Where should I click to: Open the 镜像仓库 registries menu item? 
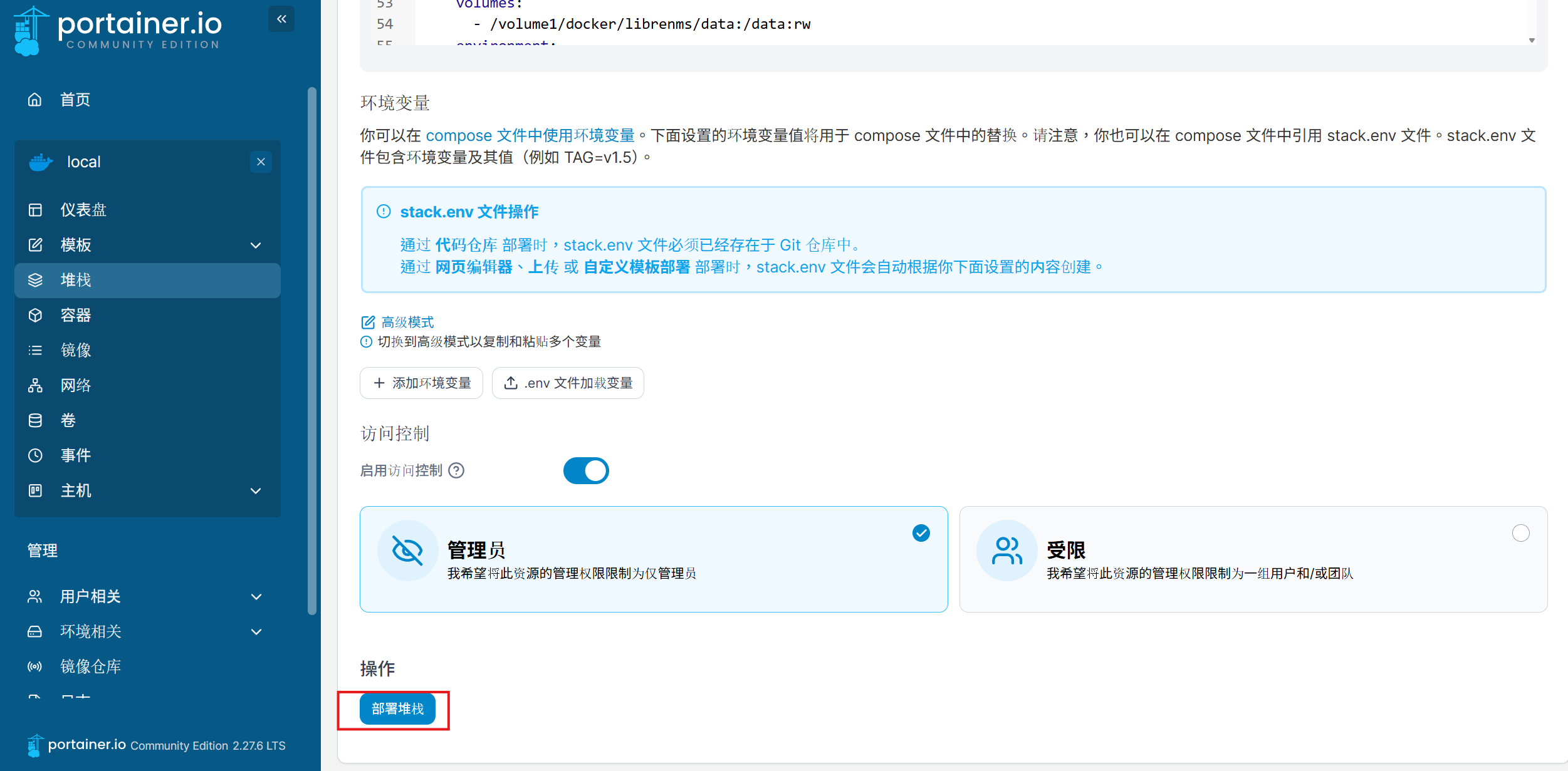click(90, 666)
